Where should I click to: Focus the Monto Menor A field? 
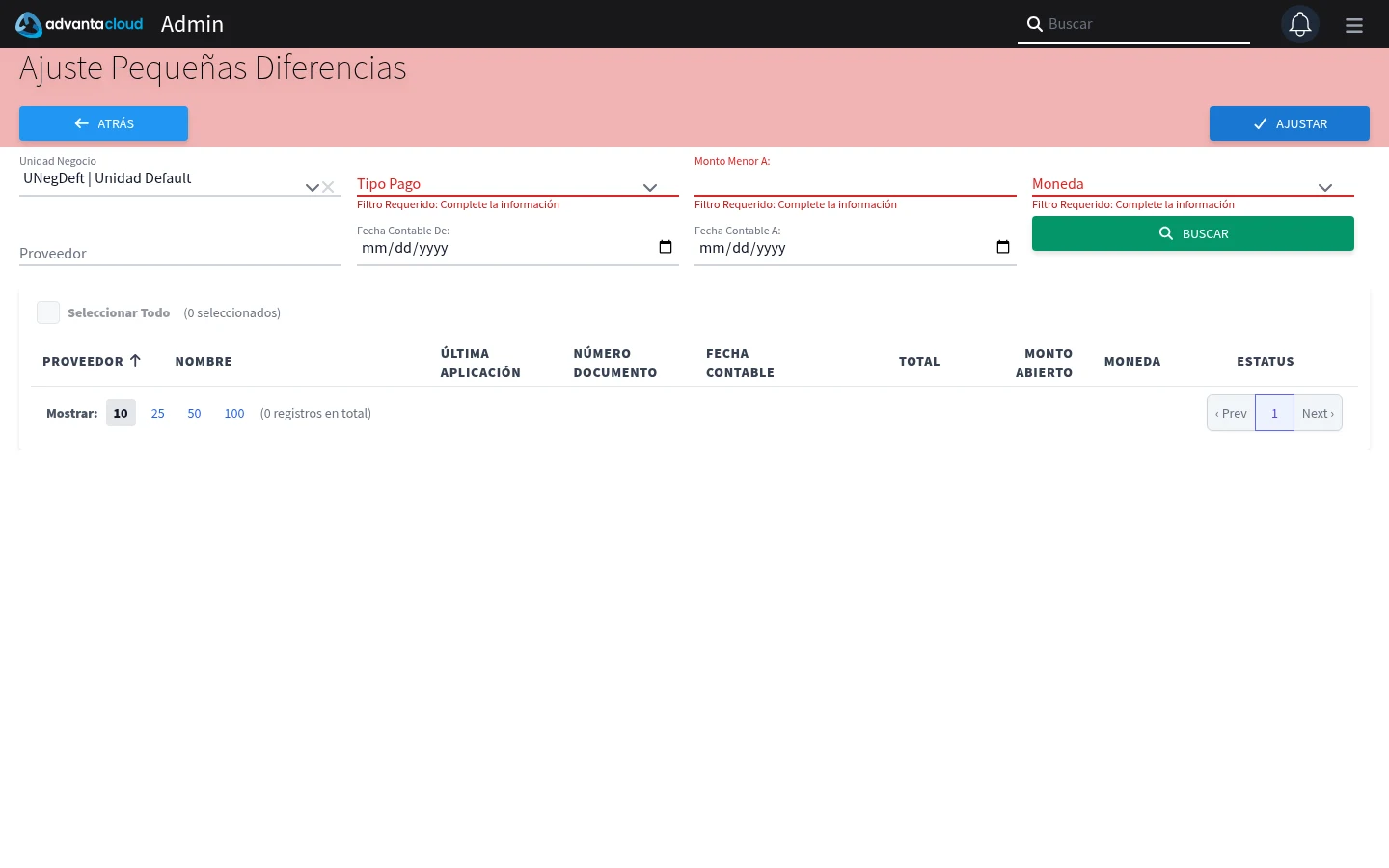pyautogui.click(x=856, y=182)
